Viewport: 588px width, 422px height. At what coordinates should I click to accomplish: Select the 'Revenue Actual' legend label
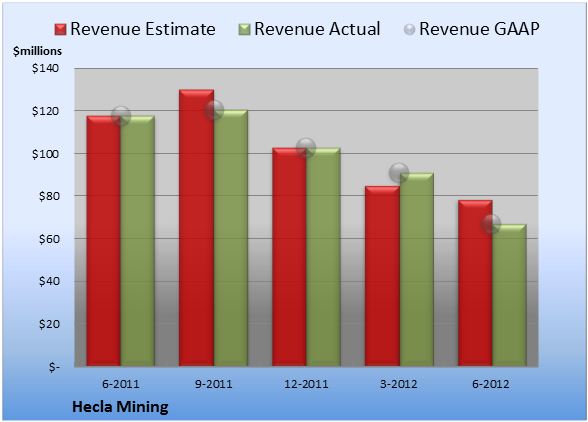click(x=317, y=29)
